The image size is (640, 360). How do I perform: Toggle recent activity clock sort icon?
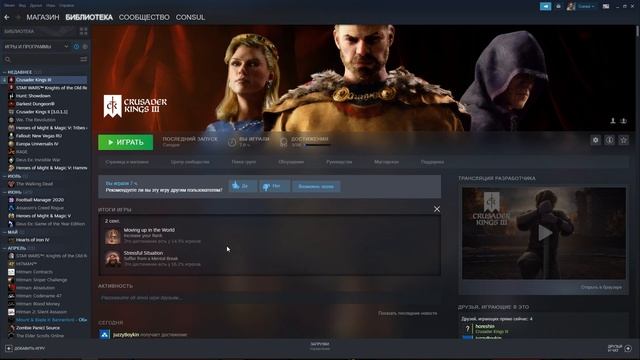(76, 47)
